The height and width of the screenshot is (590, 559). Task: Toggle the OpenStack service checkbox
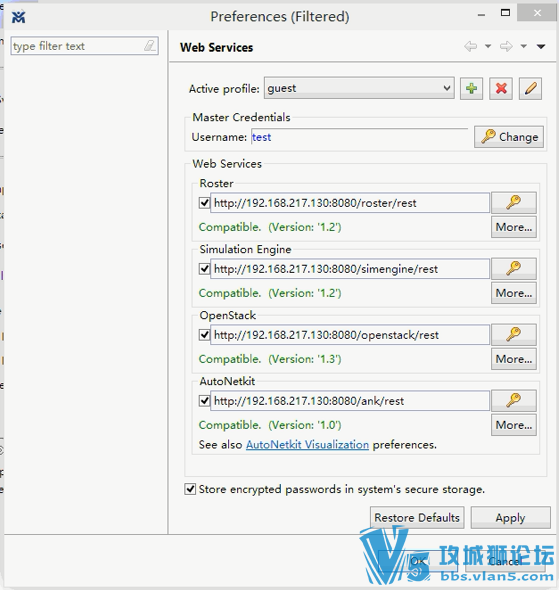(x=204, y=335)
